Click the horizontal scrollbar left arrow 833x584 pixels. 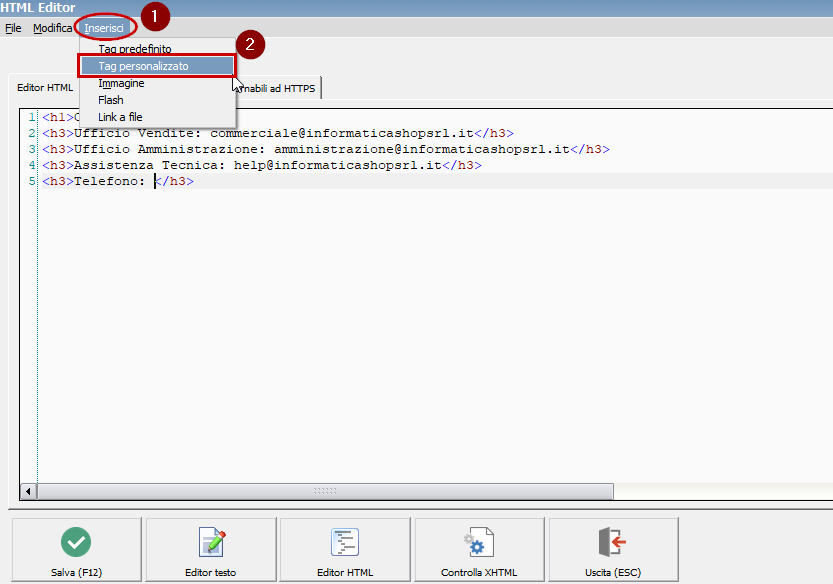click(28, 492)
